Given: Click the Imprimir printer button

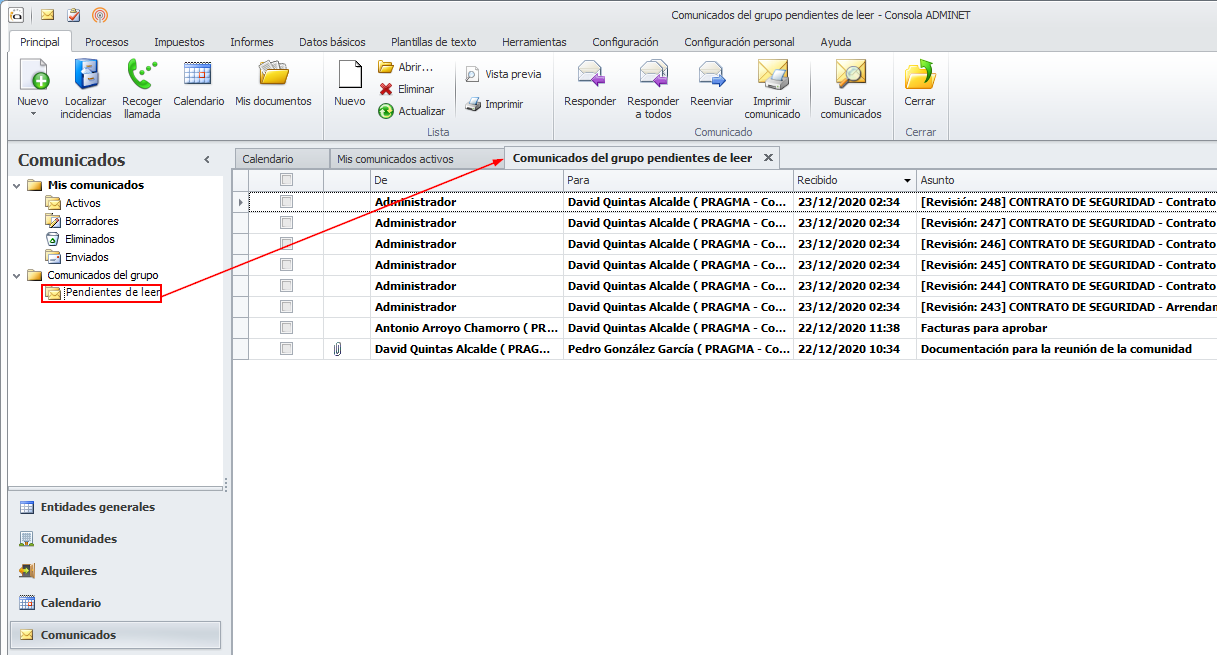Looking at the screenshot, I should [x=494, y=104].
